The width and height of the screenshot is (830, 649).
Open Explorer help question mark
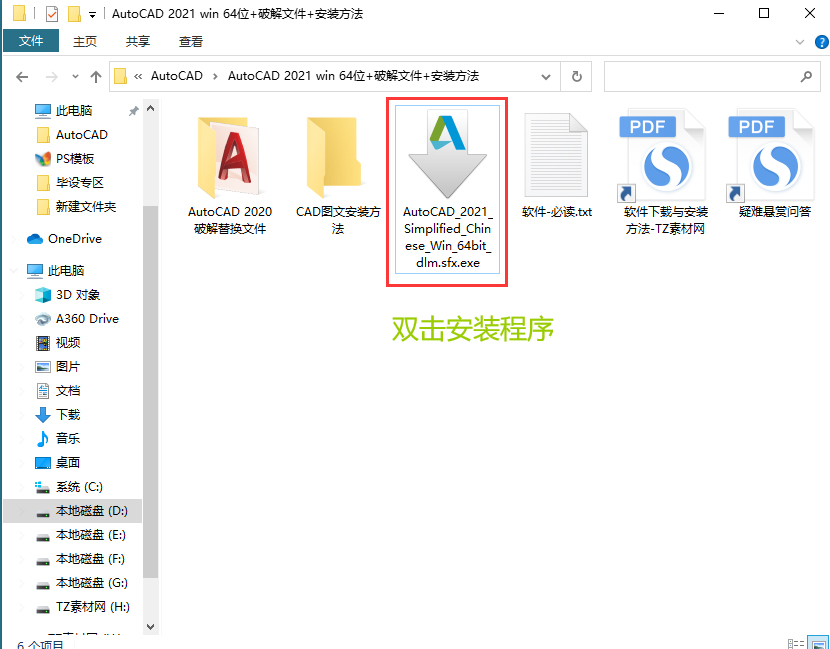tap(822, 42)
